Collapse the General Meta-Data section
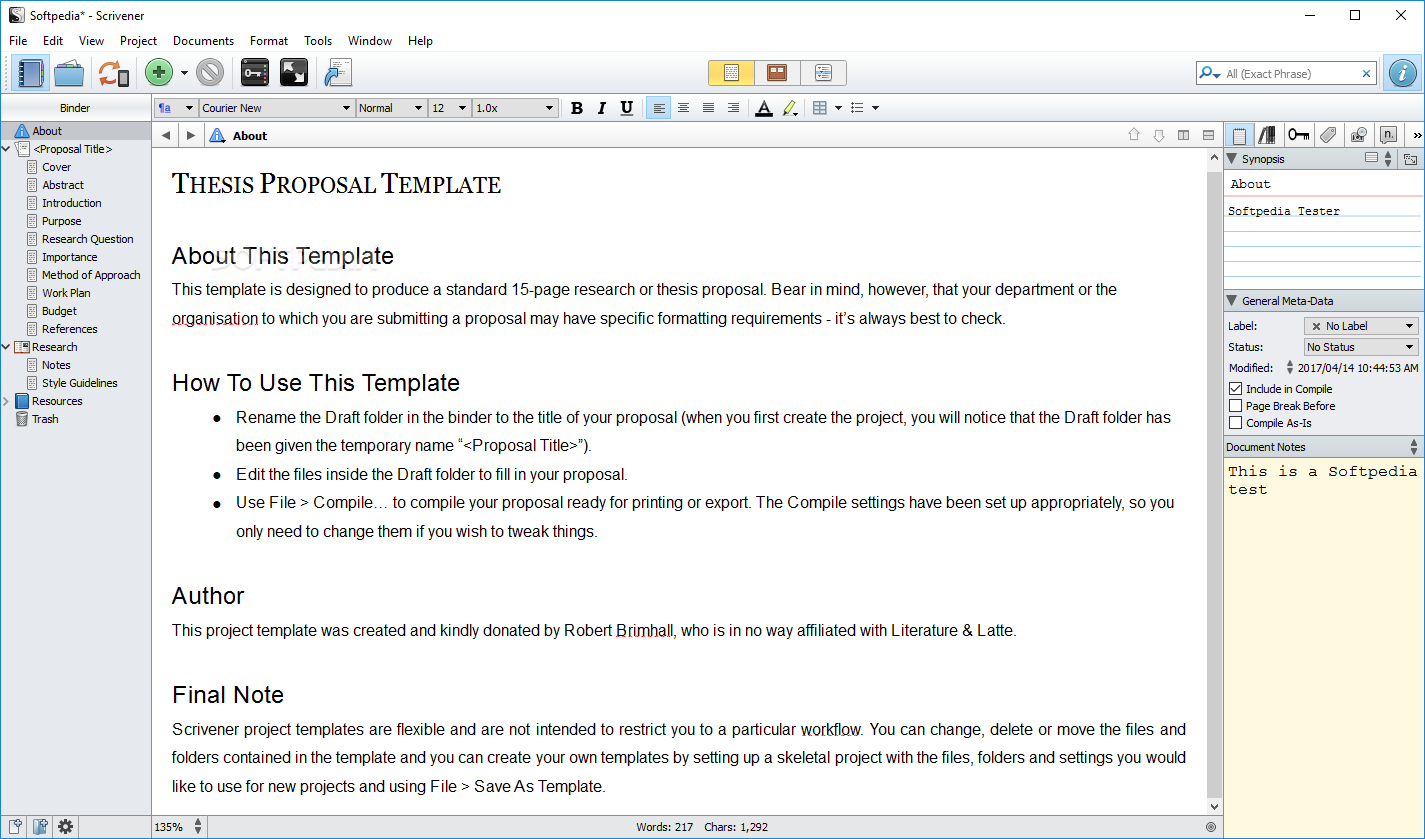 tap(1232, 301)
